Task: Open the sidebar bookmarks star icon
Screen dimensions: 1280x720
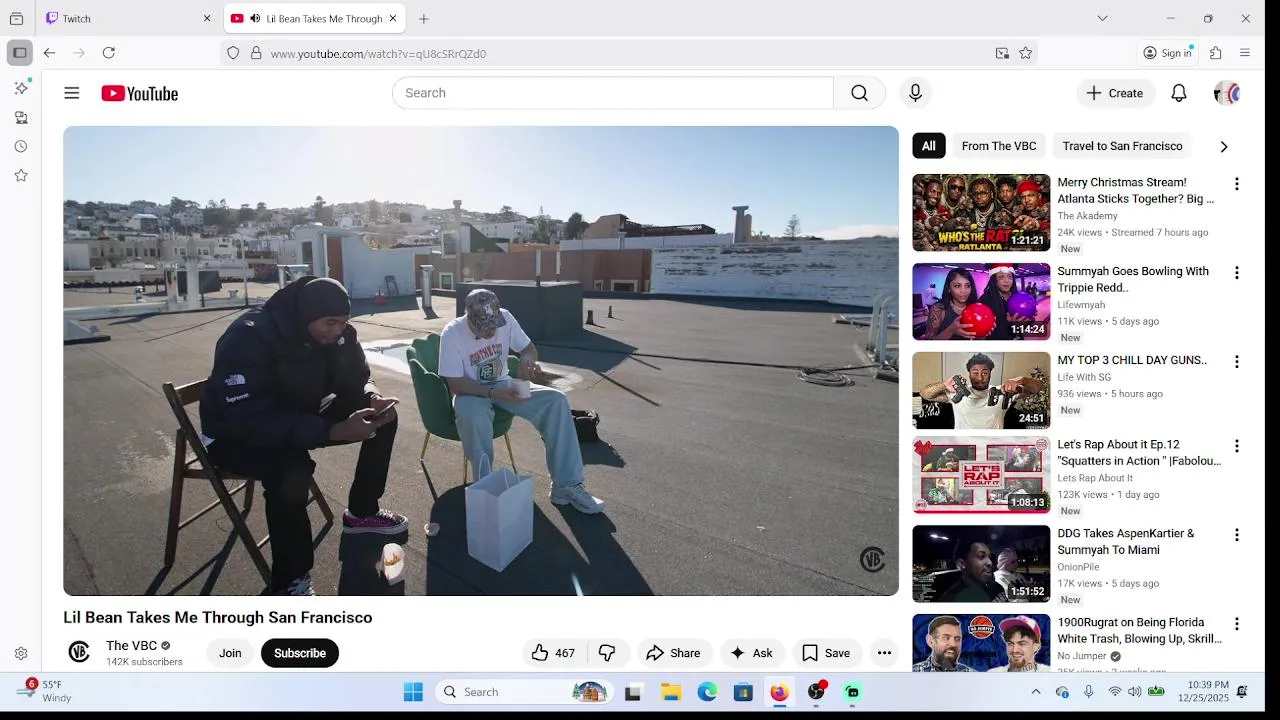Action: 20,175
